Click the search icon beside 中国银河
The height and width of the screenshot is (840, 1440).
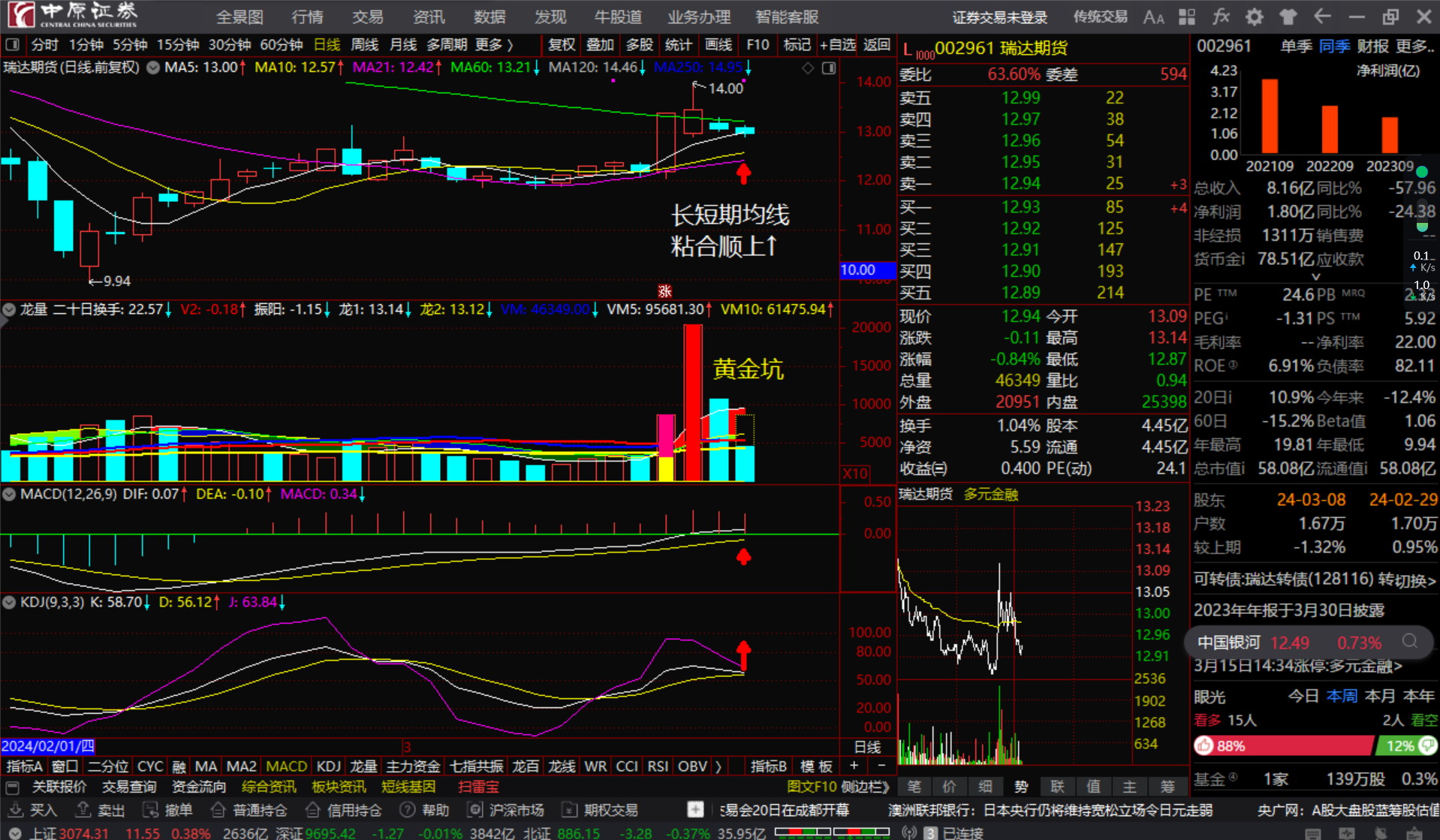tap(1410, 642)
